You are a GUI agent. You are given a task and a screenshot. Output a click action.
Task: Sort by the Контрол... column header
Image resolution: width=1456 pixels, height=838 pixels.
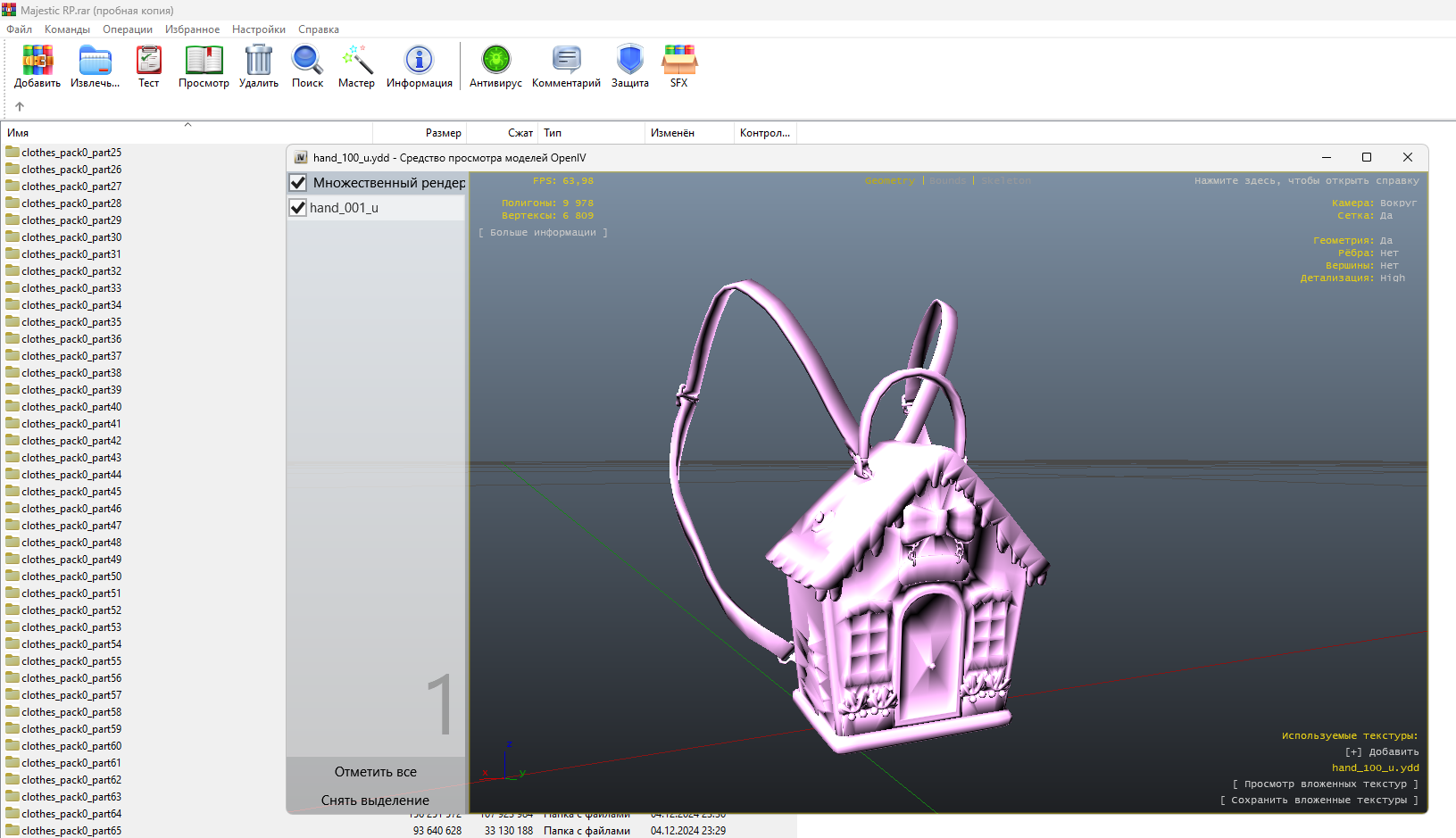tap(765, 133)
